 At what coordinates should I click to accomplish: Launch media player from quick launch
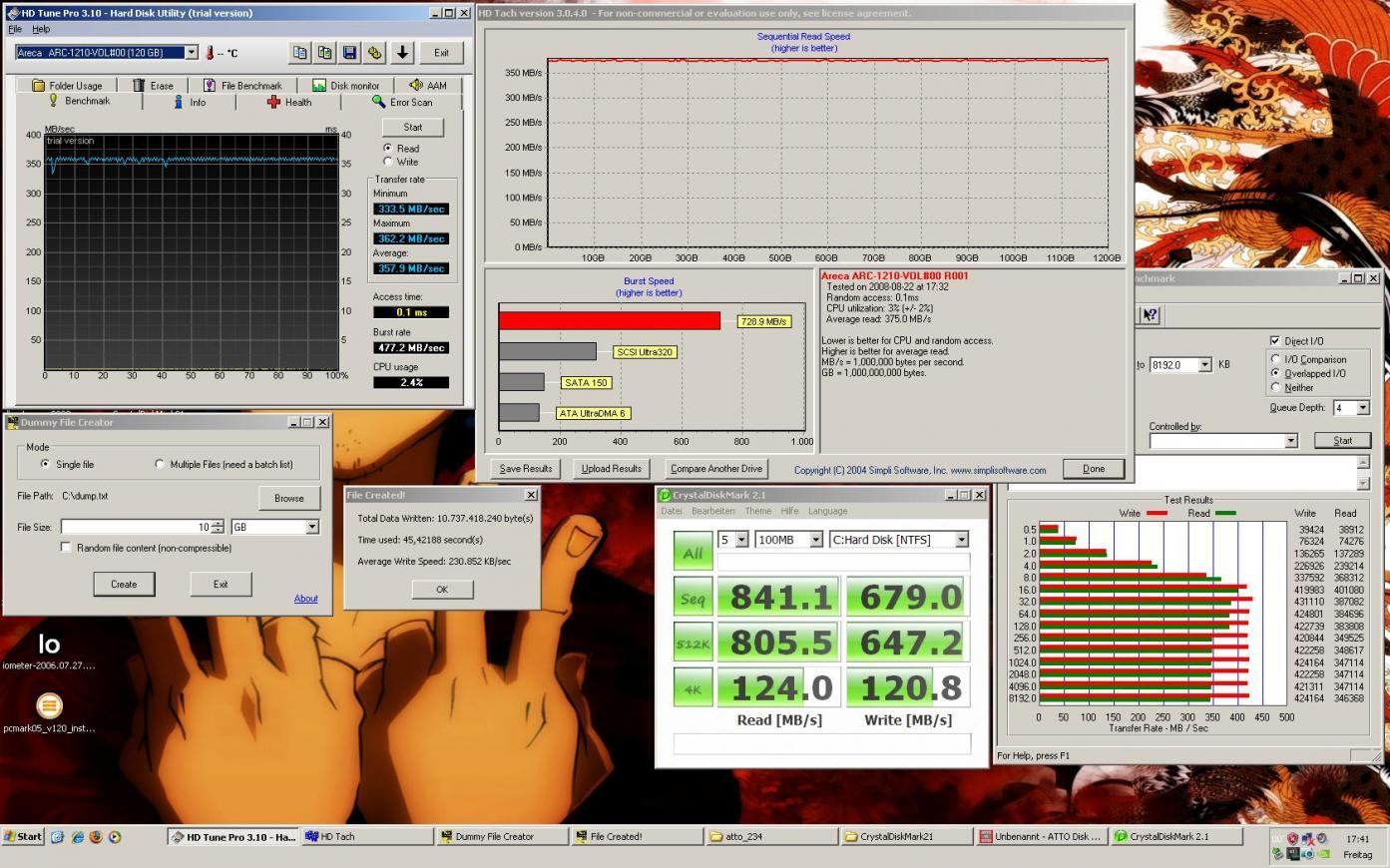tap(115, 837)
